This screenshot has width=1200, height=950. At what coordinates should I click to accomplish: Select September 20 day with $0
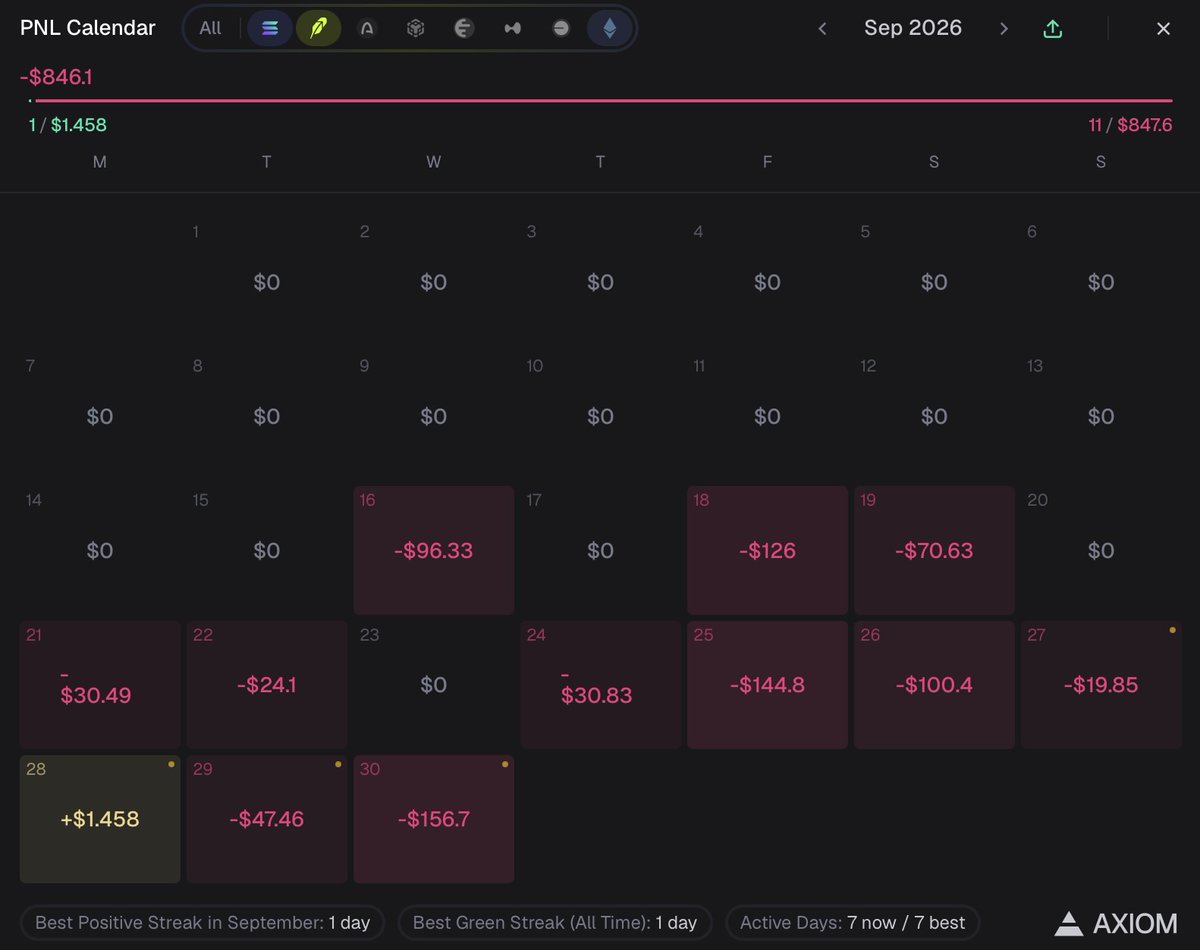point(1101,550)
